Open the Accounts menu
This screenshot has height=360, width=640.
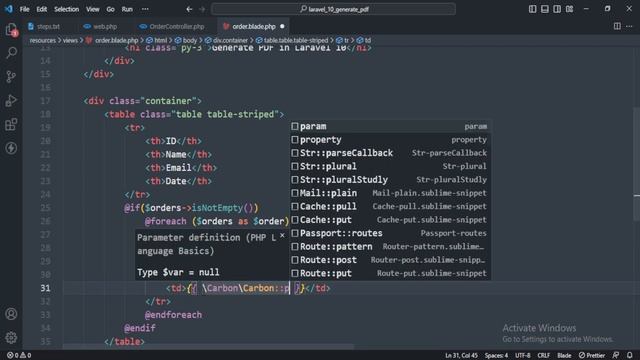(11, 314)
